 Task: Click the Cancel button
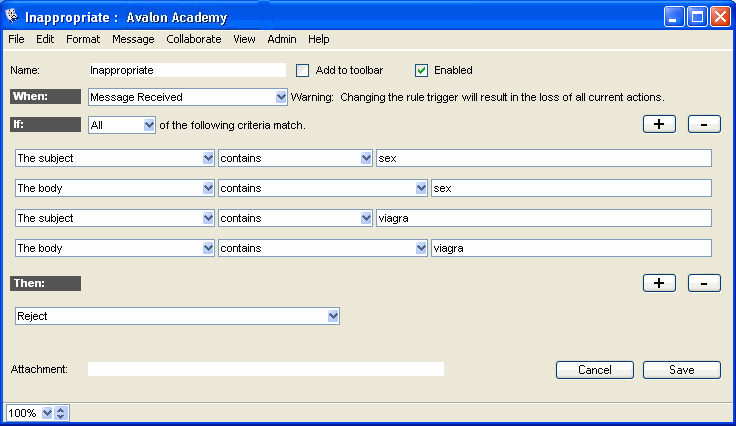[x=594, y=370]
